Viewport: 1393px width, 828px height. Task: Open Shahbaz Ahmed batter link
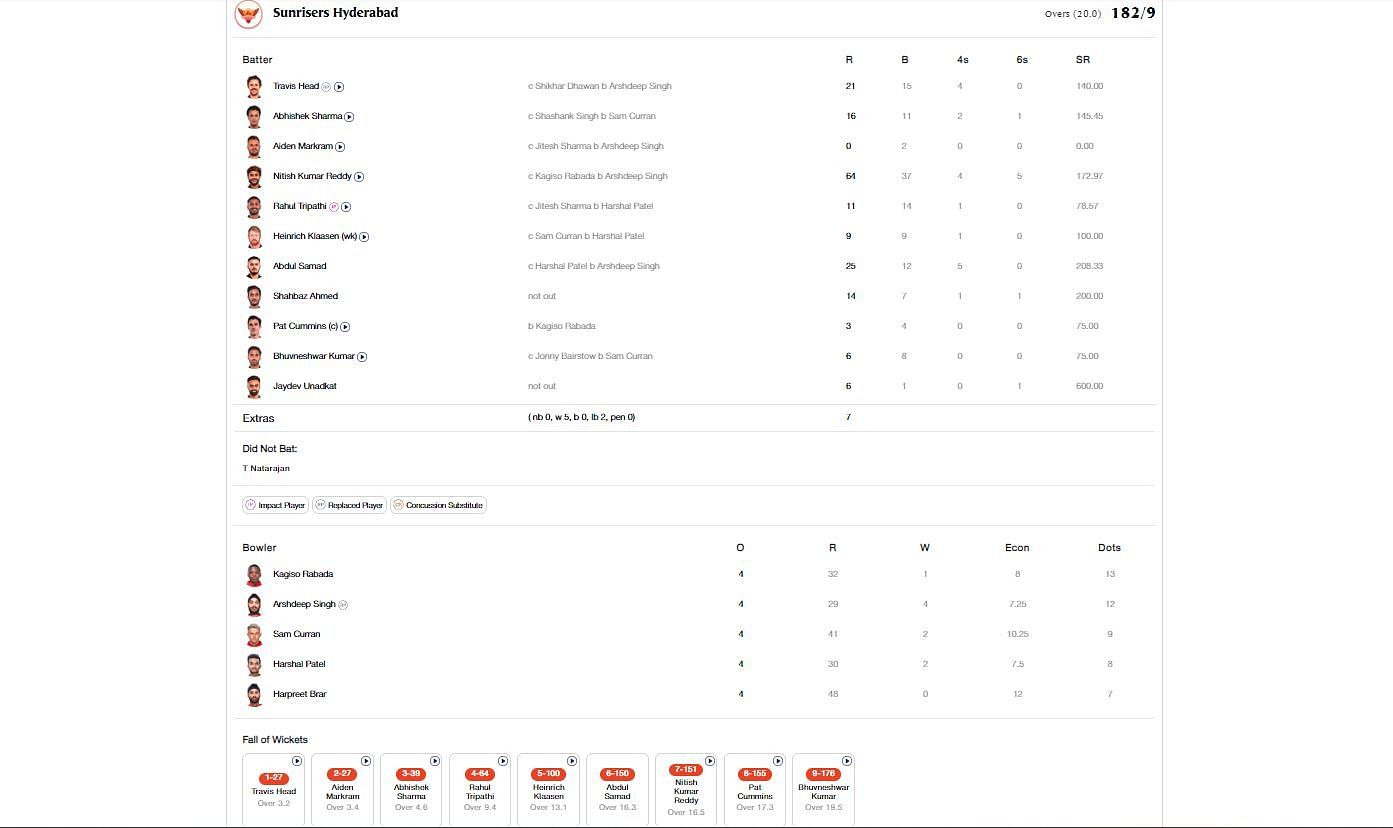(x=305, y=296)
